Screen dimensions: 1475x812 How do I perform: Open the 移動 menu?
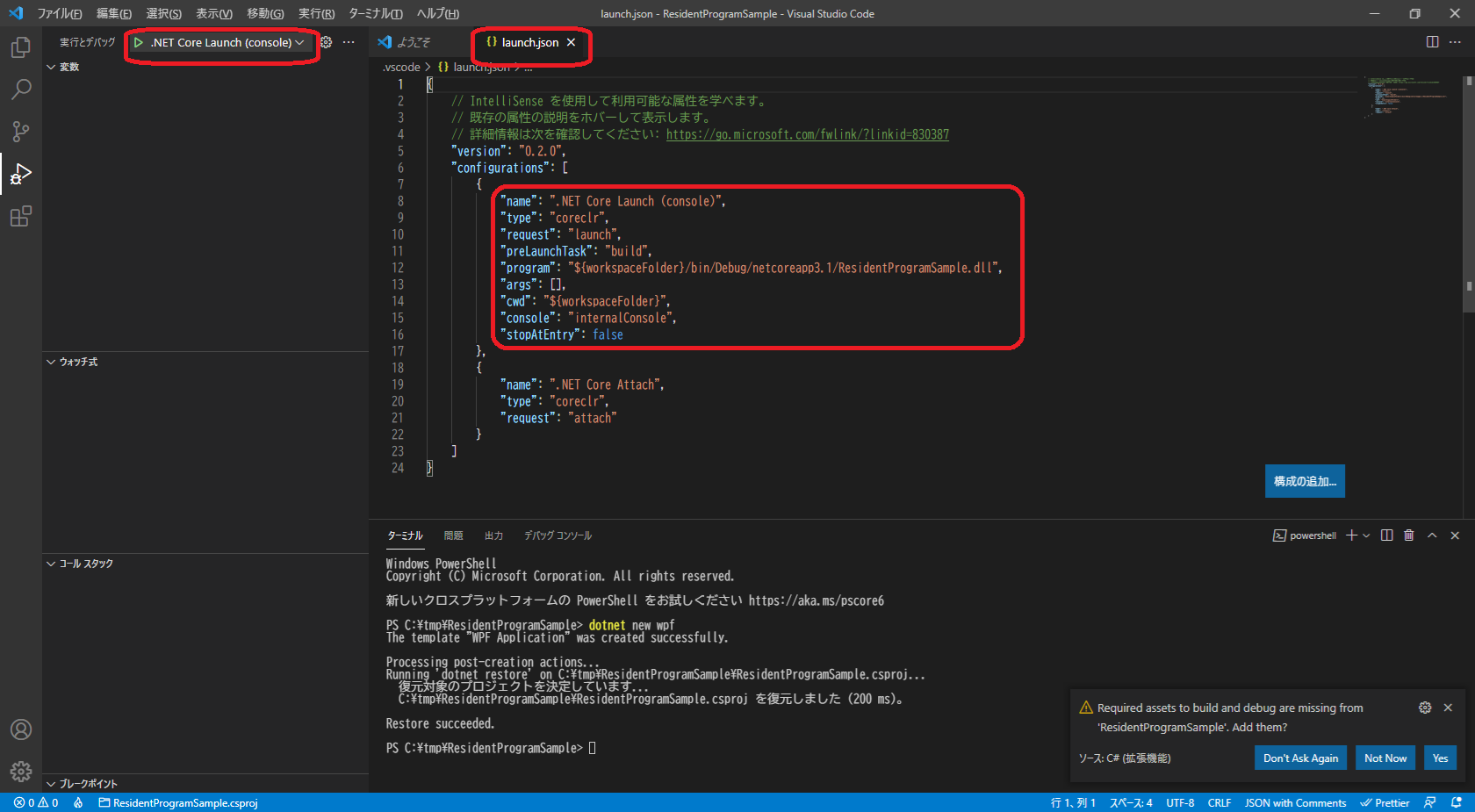pyautogui.click(x=265, y=13)
